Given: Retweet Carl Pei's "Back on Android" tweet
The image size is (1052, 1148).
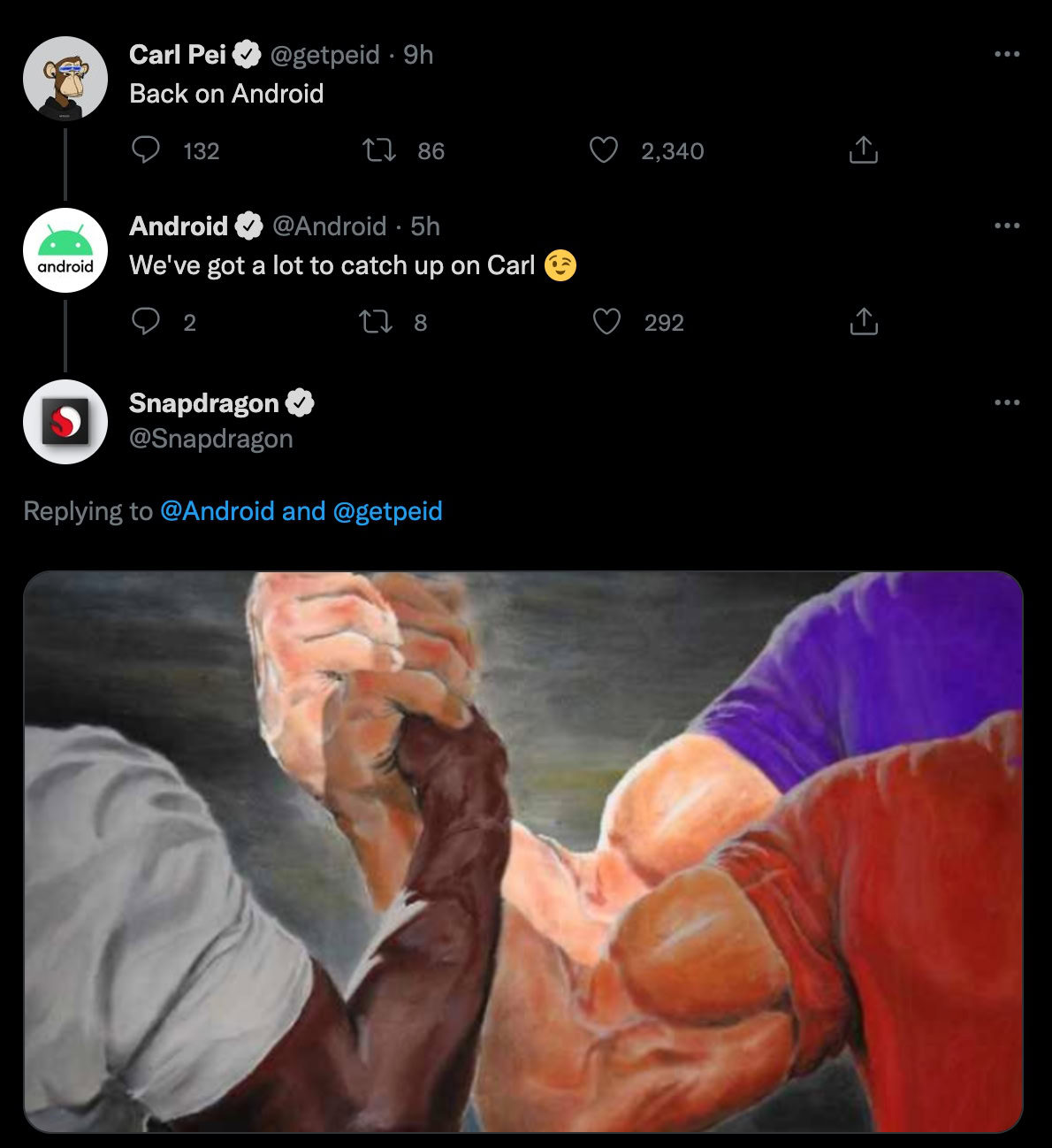Looking at the screenshot, I should pos(379,150).
